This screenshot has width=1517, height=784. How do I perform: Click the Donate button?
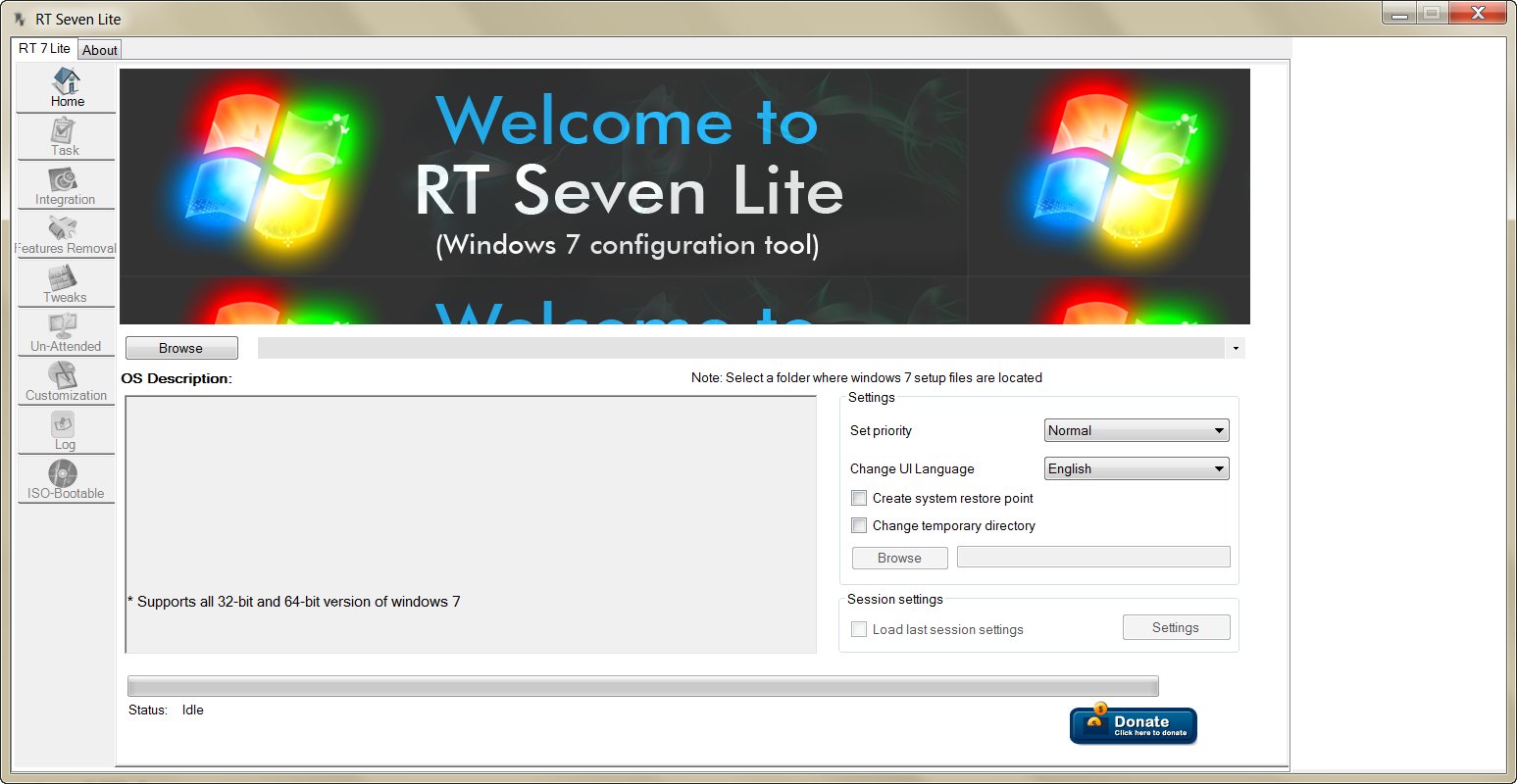click(1134, 726)
